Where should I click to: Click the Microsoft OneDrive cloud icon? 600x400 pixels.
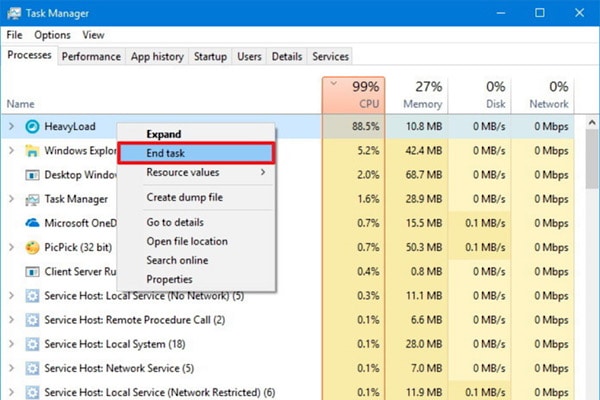click(x=32, y=223)
